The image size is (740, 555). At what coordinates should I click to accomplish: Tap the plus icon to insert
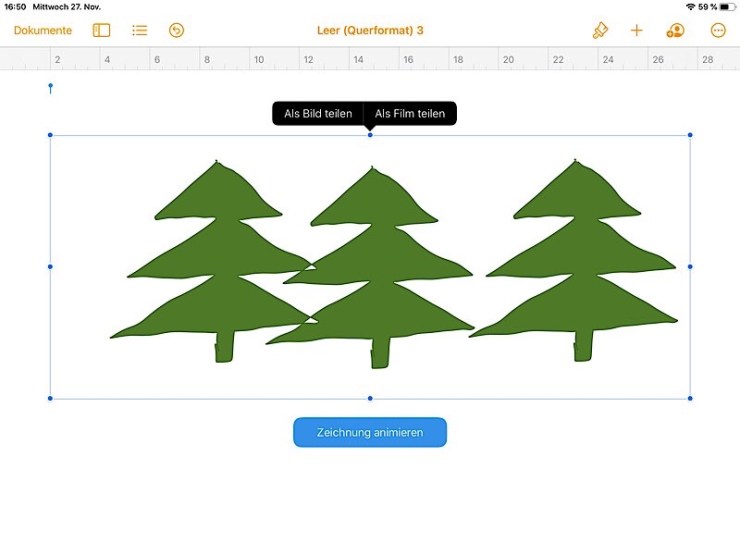(637, 30)
